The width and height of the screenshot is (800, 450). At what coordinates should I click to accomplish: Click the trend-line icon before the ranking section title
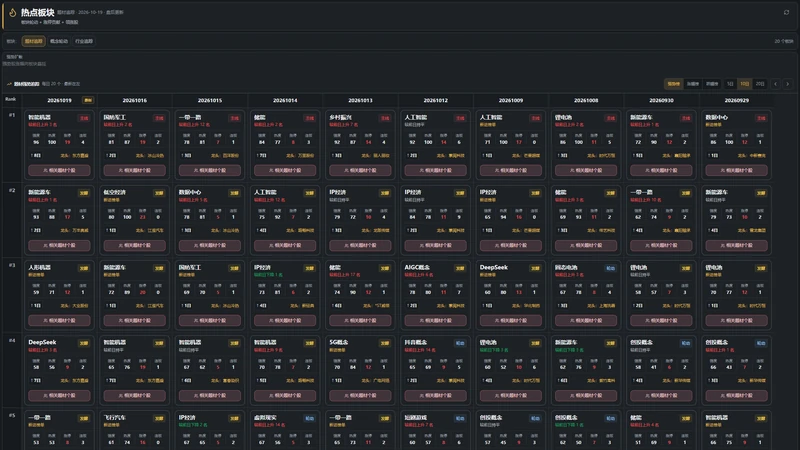(9, 84)
